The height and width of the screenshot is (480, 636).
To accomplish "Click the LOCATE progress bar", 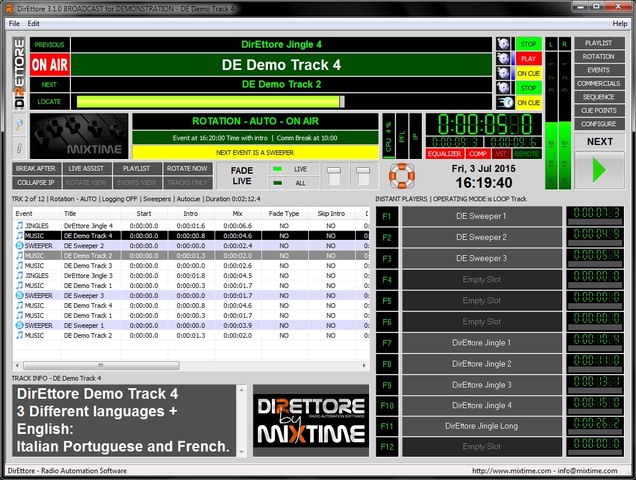I will click(281, 102).
